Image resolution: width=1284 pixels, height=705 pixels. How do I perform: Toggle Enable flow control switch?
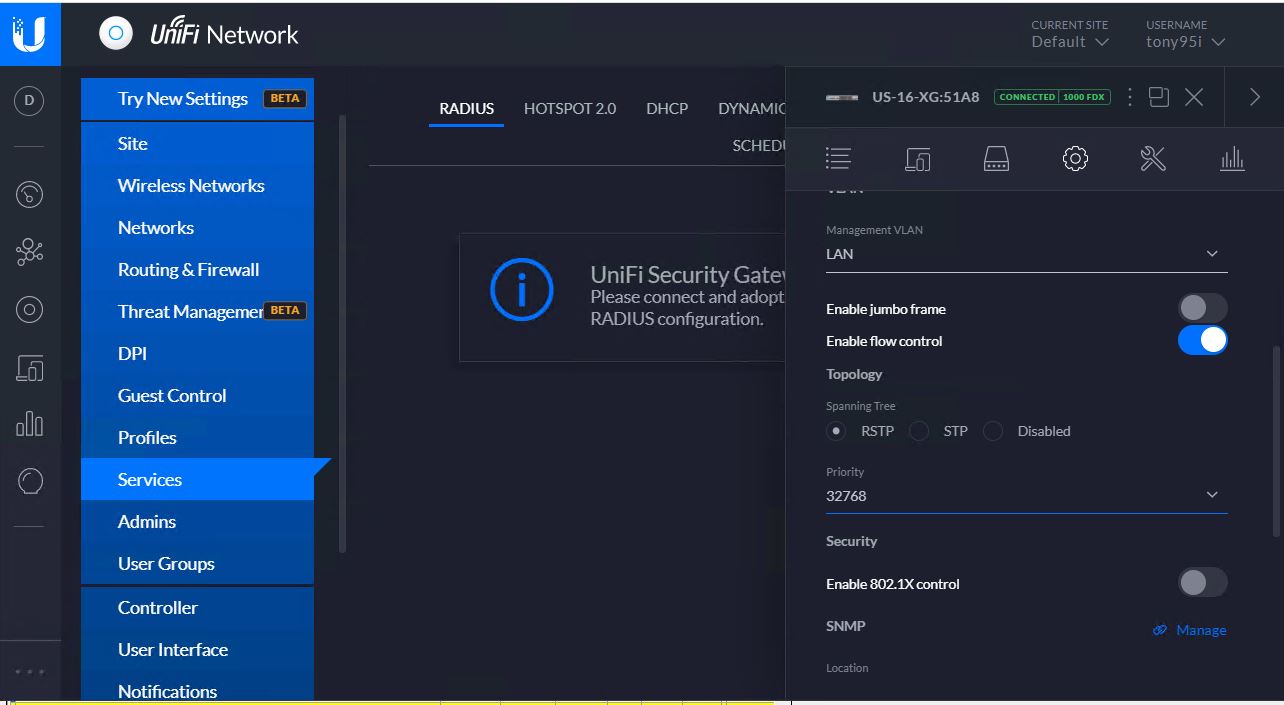coord(1202,340)
